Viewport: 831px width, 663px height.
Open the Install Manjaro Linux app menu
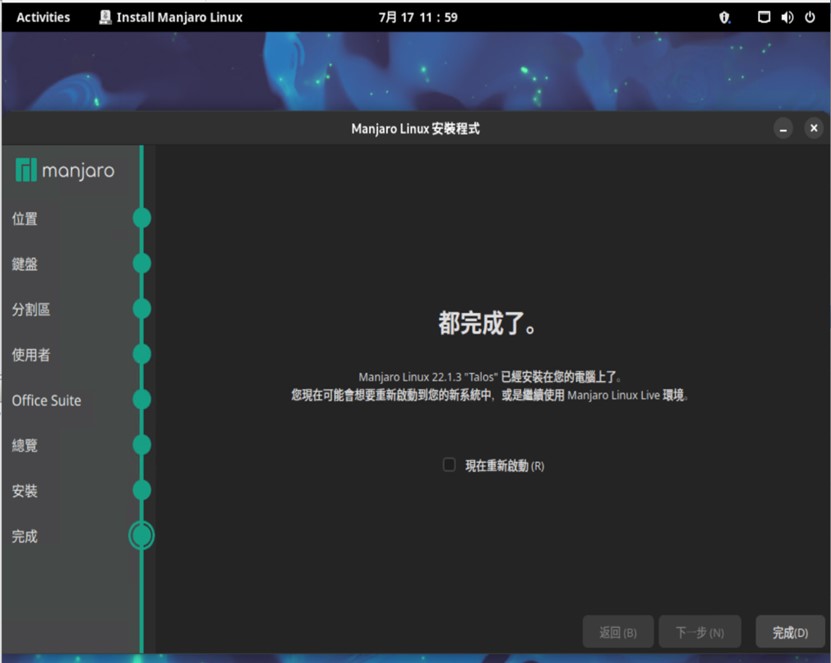coord(171,17)
